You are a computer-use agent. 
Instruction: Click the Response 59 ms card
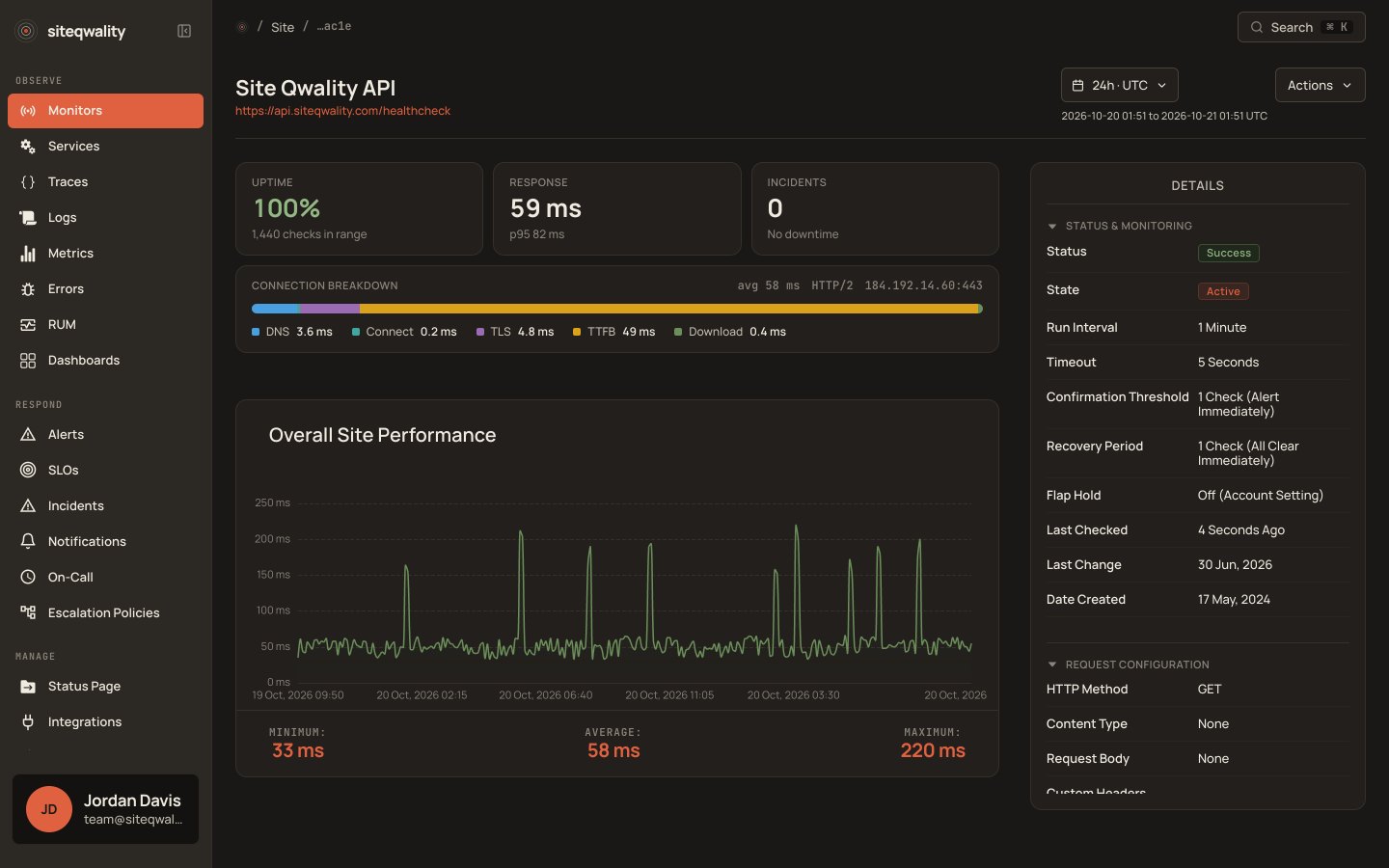[616, 208]
